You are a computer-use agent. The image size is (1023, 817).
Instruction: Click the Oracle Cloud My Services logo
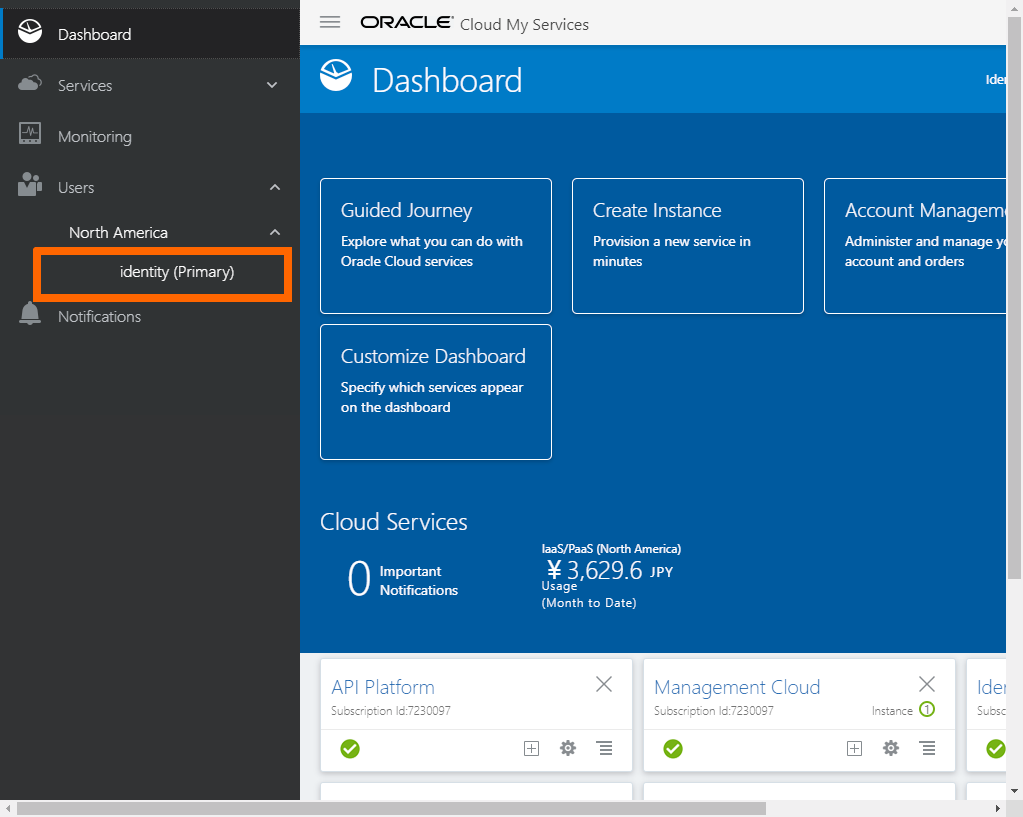[x=474, y=23]
